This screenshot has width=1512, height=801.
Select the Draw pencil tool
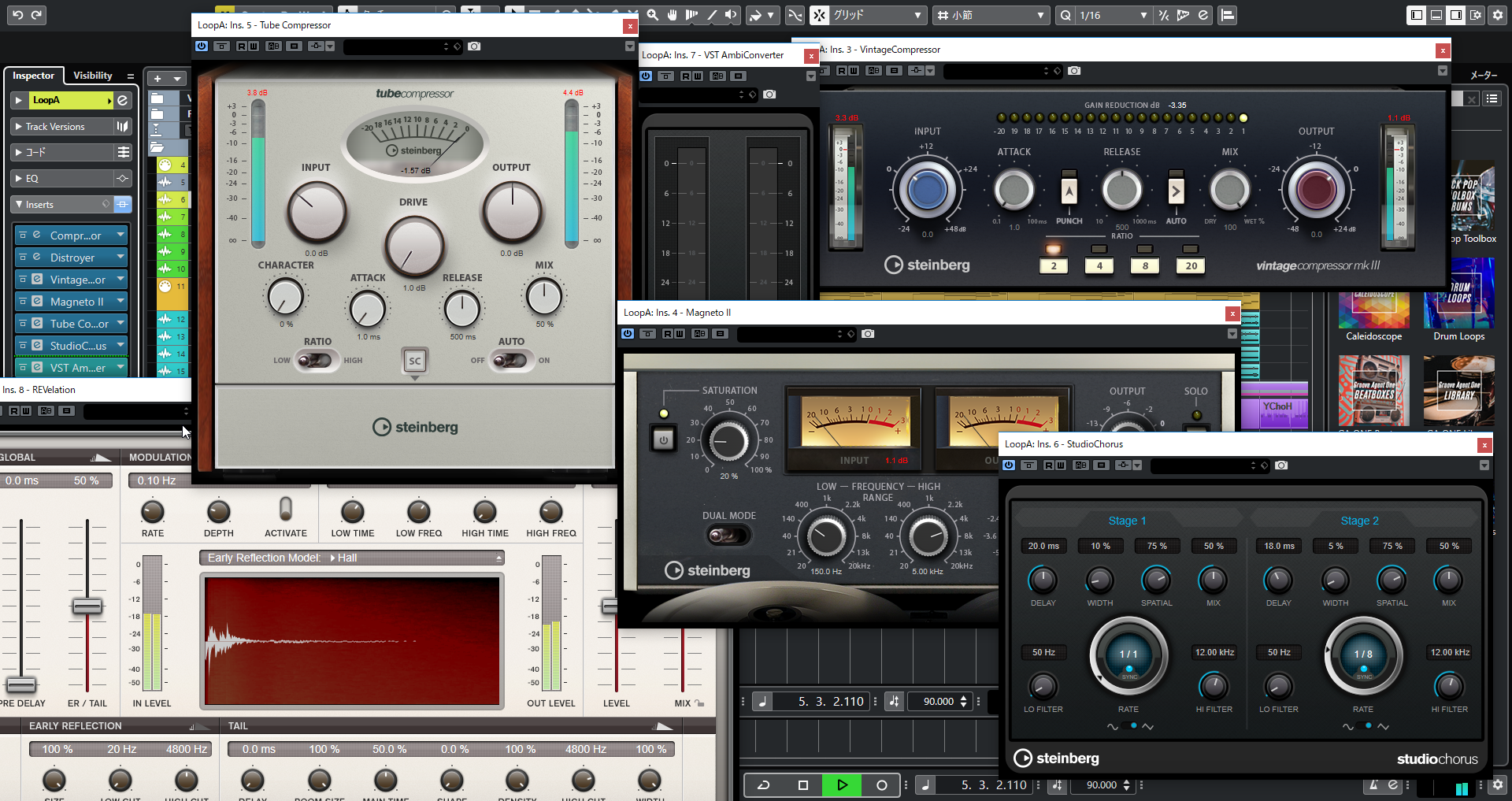tap(712, 15)
